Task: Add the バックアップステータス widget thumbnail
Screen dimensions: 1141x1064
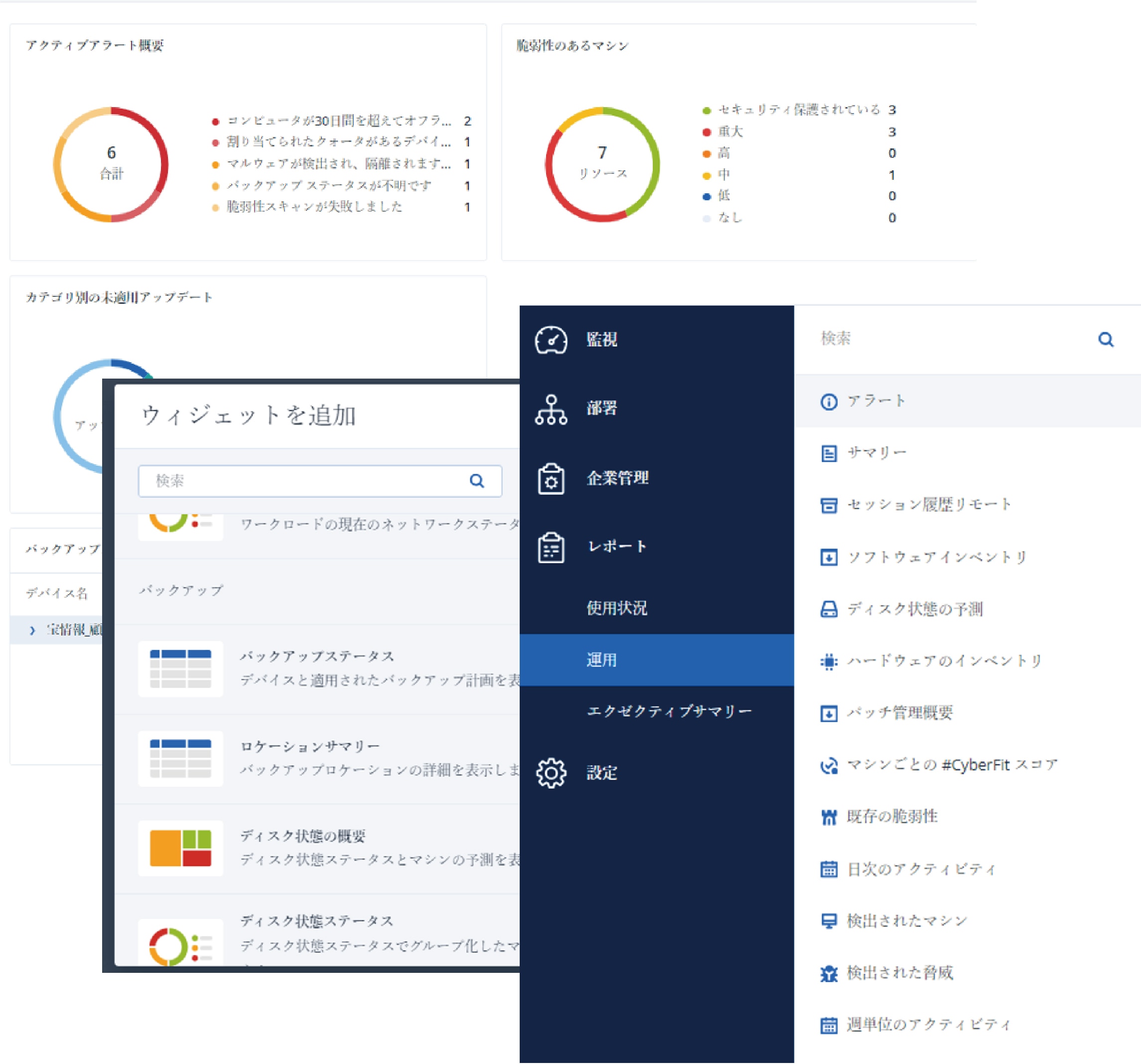Action: point(180,668)
